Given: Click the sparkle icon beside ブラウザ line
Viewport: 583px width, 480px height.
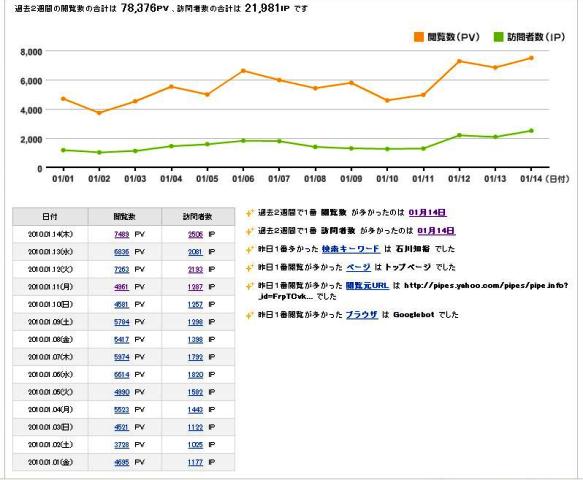Looking at the screenshot, I should pyautogui.click(x=249, y=315).
